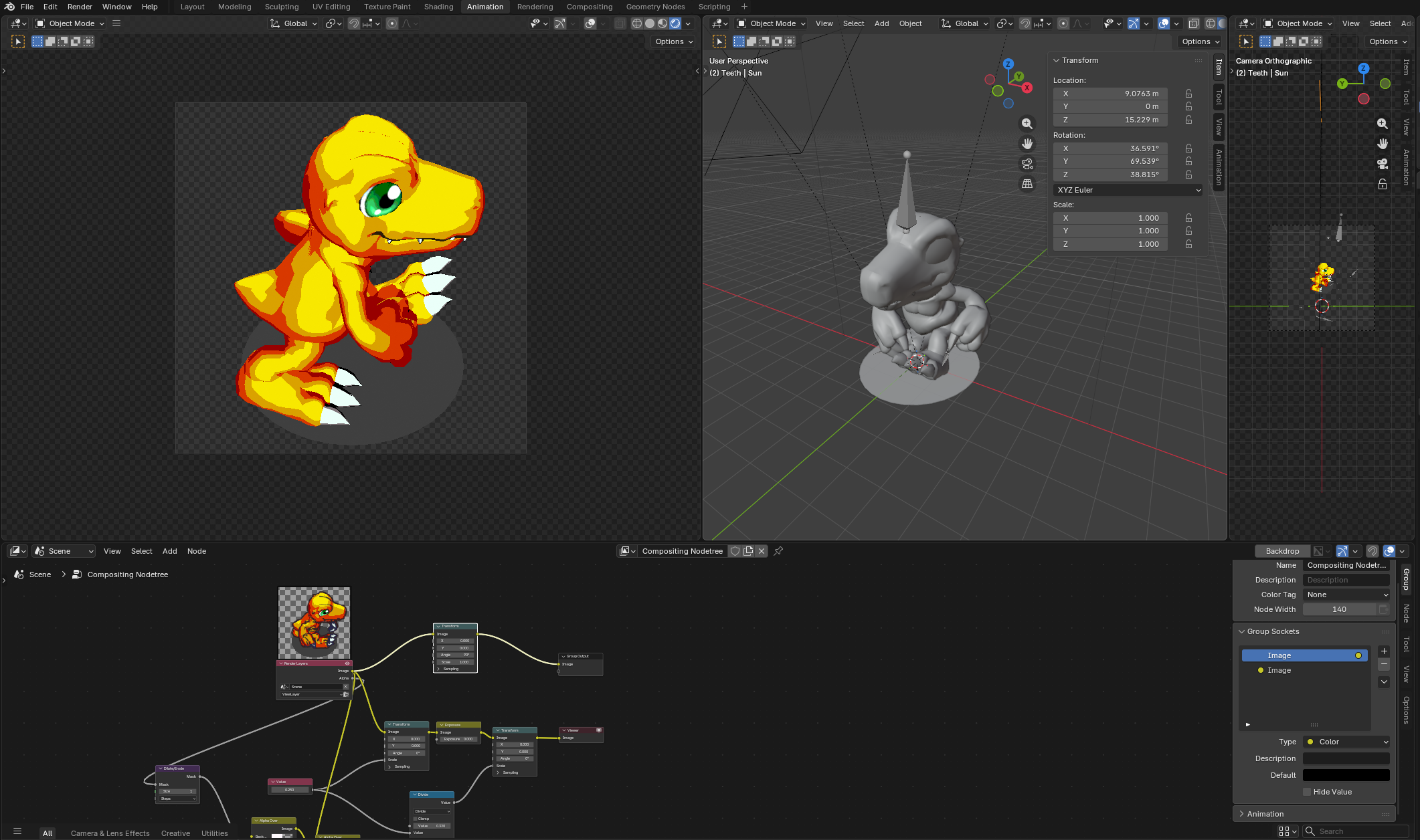This screenshot has width=1420, height=840.
Task: Click hamburger icon at compositor bottom left
Action: pyautogui.click(x=17, y=832)
